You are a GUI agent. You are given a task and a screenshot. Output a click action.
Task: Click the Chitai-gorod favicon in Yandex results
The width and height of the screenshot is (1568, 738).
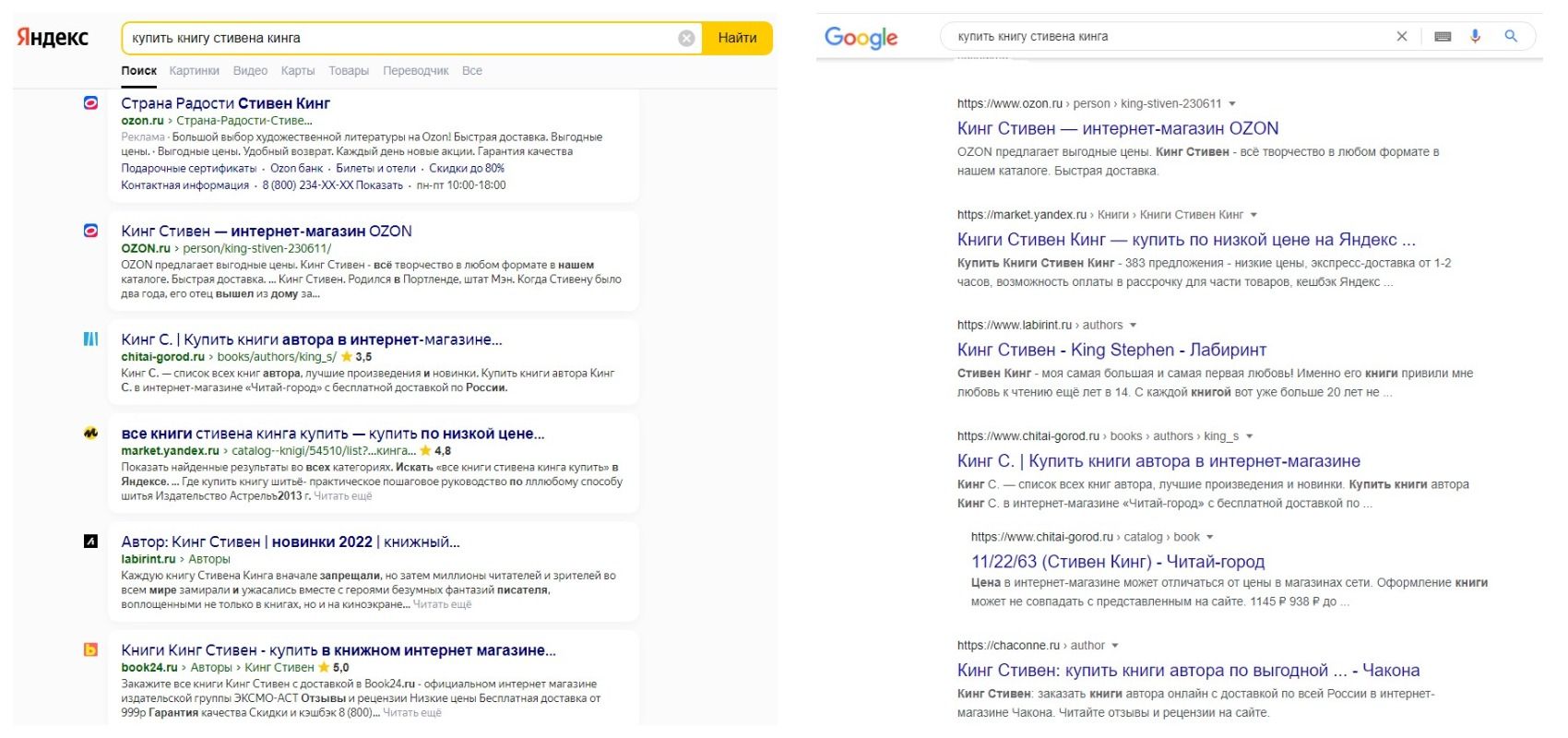pos(90,339)
